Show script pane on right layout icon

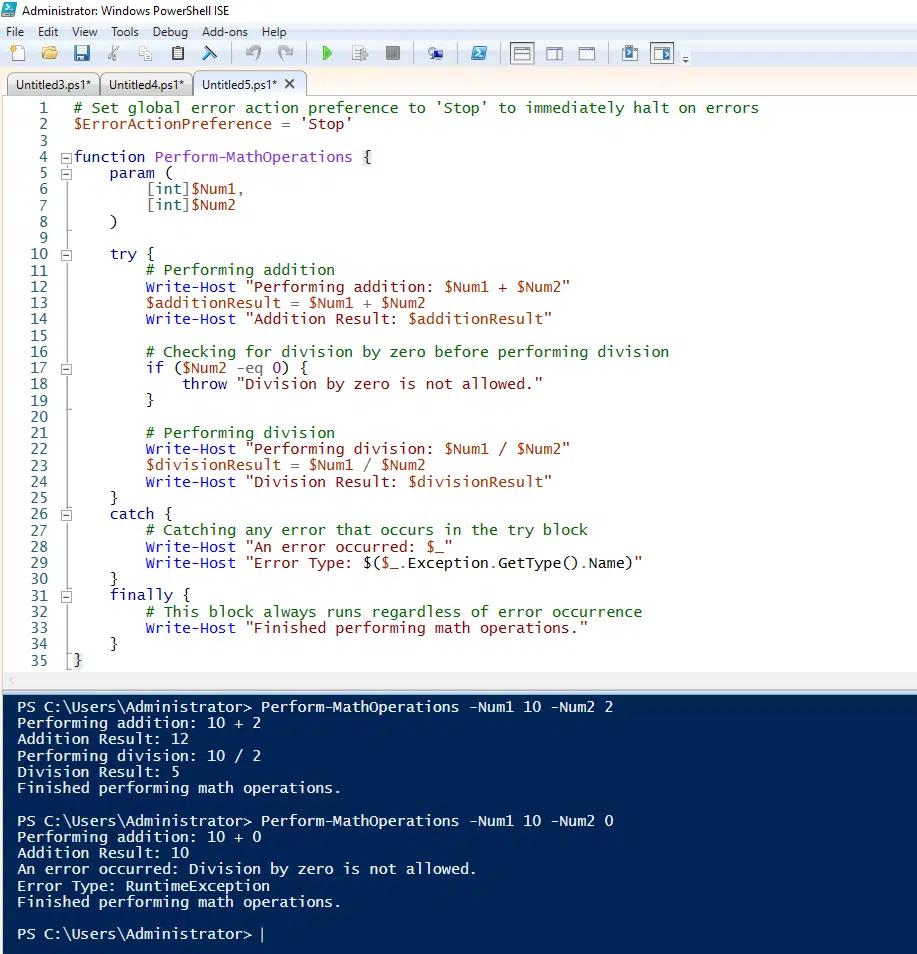(554, 54)
